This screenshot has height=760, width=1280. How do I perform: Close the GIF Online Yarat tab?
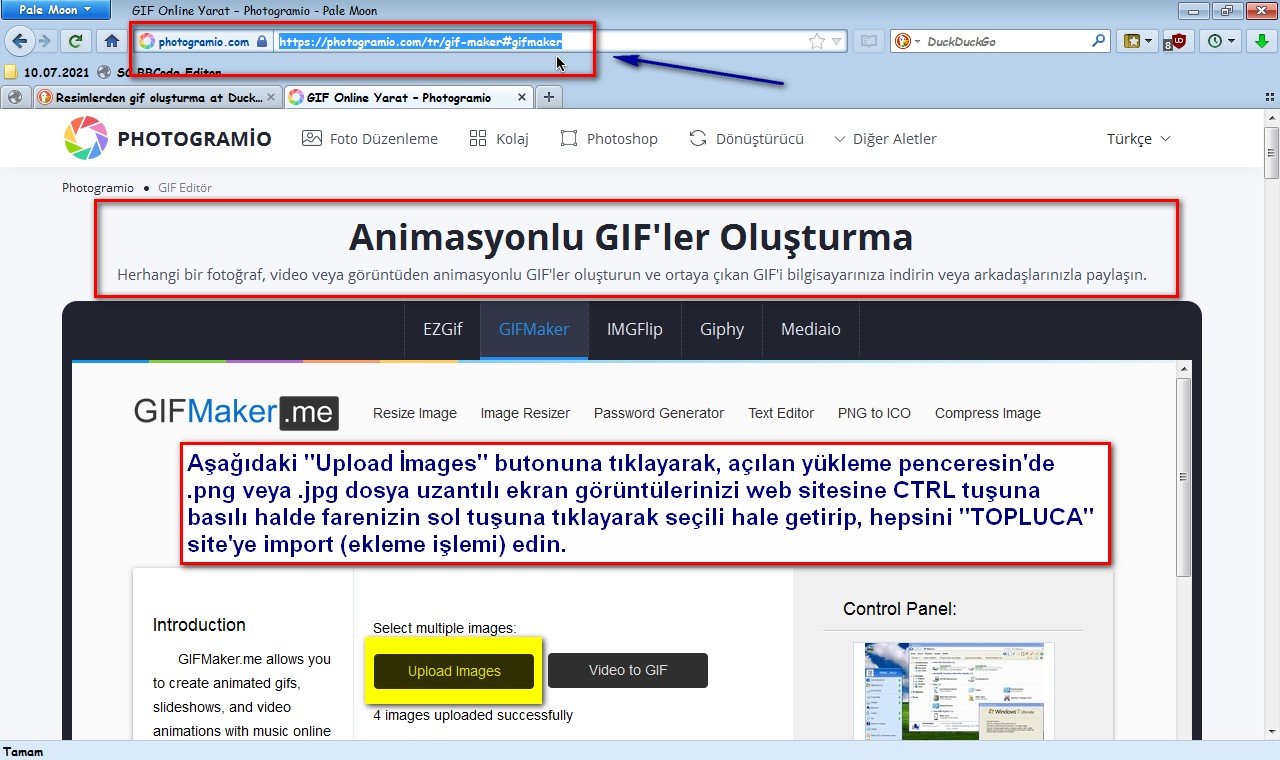[521, 97]
